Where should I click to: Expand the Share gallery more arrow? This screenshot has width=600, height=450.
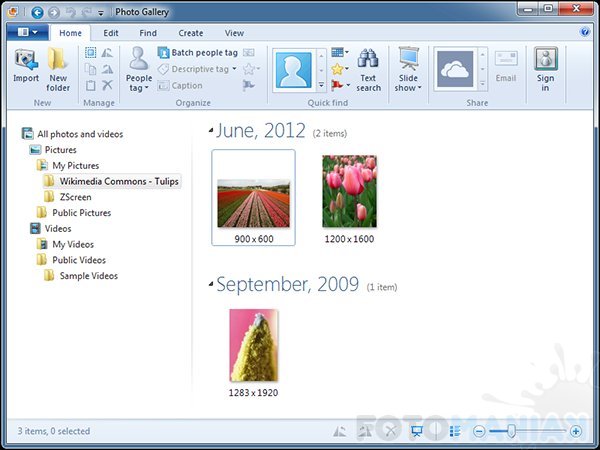tap(483, 84)
